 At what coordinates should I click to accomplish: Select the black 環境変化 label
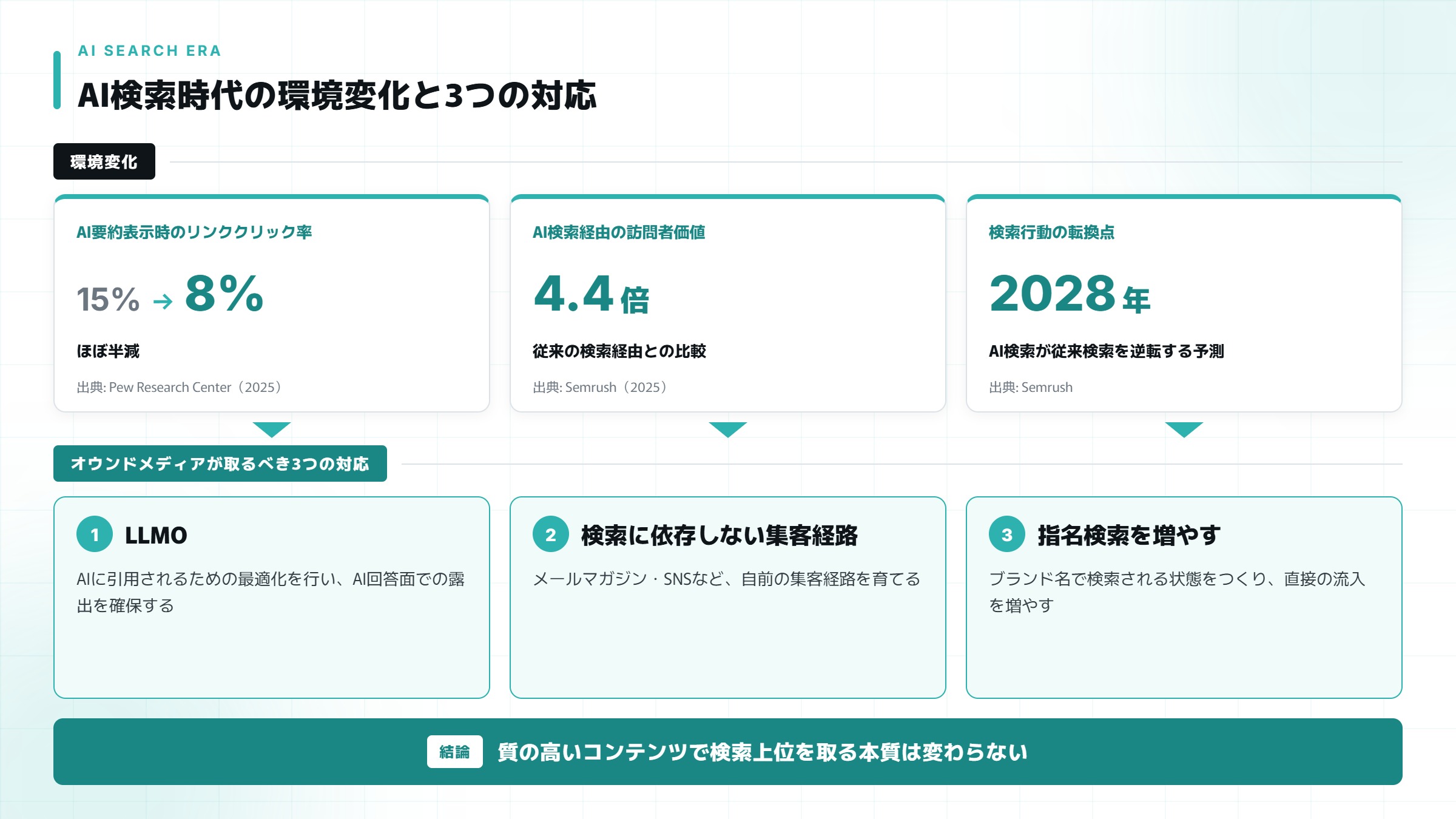(x=104, y=161)
